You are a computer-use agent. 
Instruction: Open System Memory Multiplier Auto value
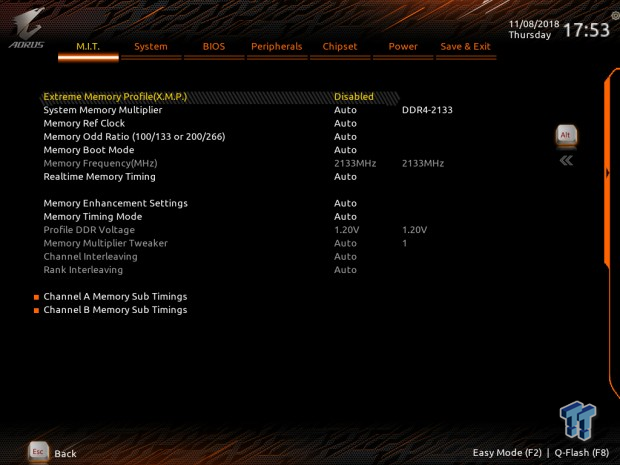tap(345, 110)
